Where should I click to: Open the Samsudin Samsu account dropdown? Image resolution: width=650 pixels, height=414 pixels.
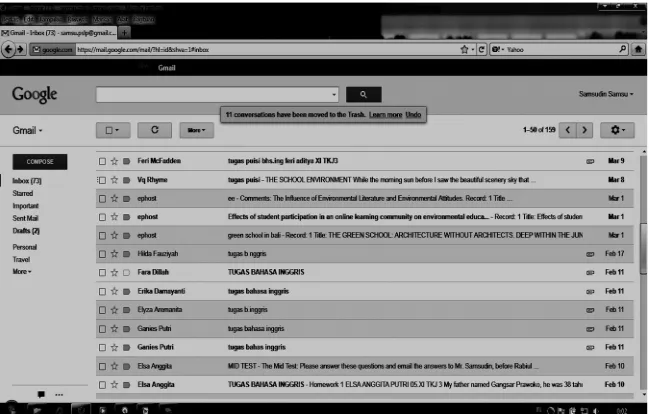point(606,94)
